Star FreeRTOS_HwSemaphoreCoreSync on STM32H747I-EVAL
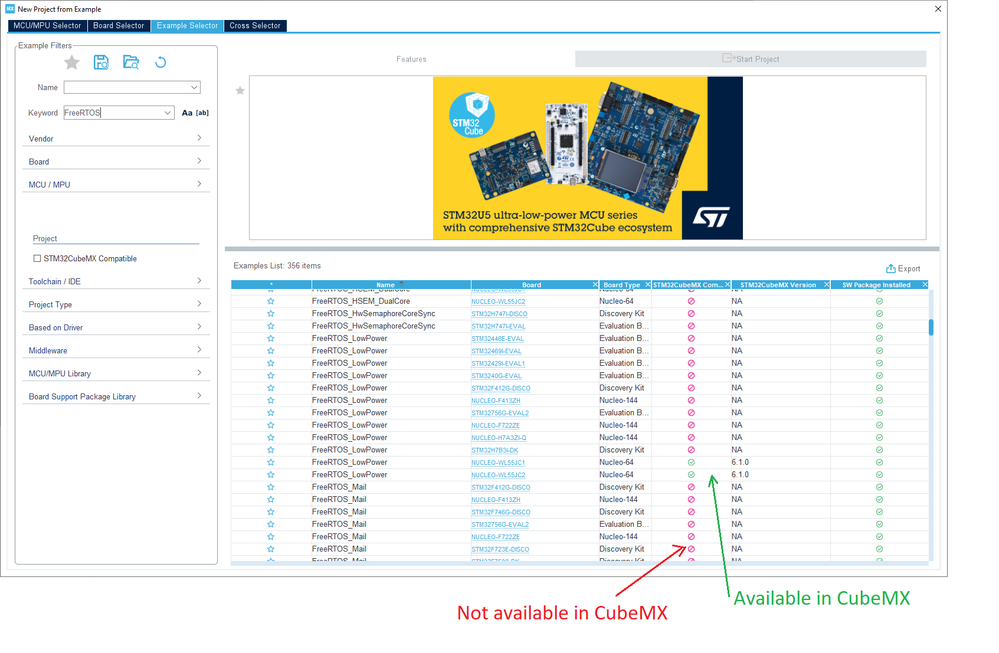 coord(271,326)
